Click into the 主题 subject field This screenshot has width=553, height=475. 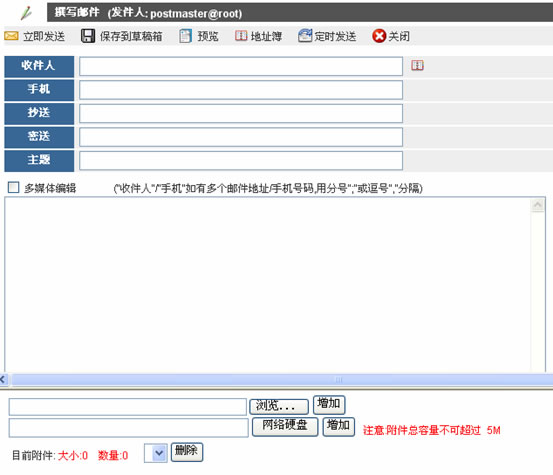pyautogui.click(x=241, y=160)
